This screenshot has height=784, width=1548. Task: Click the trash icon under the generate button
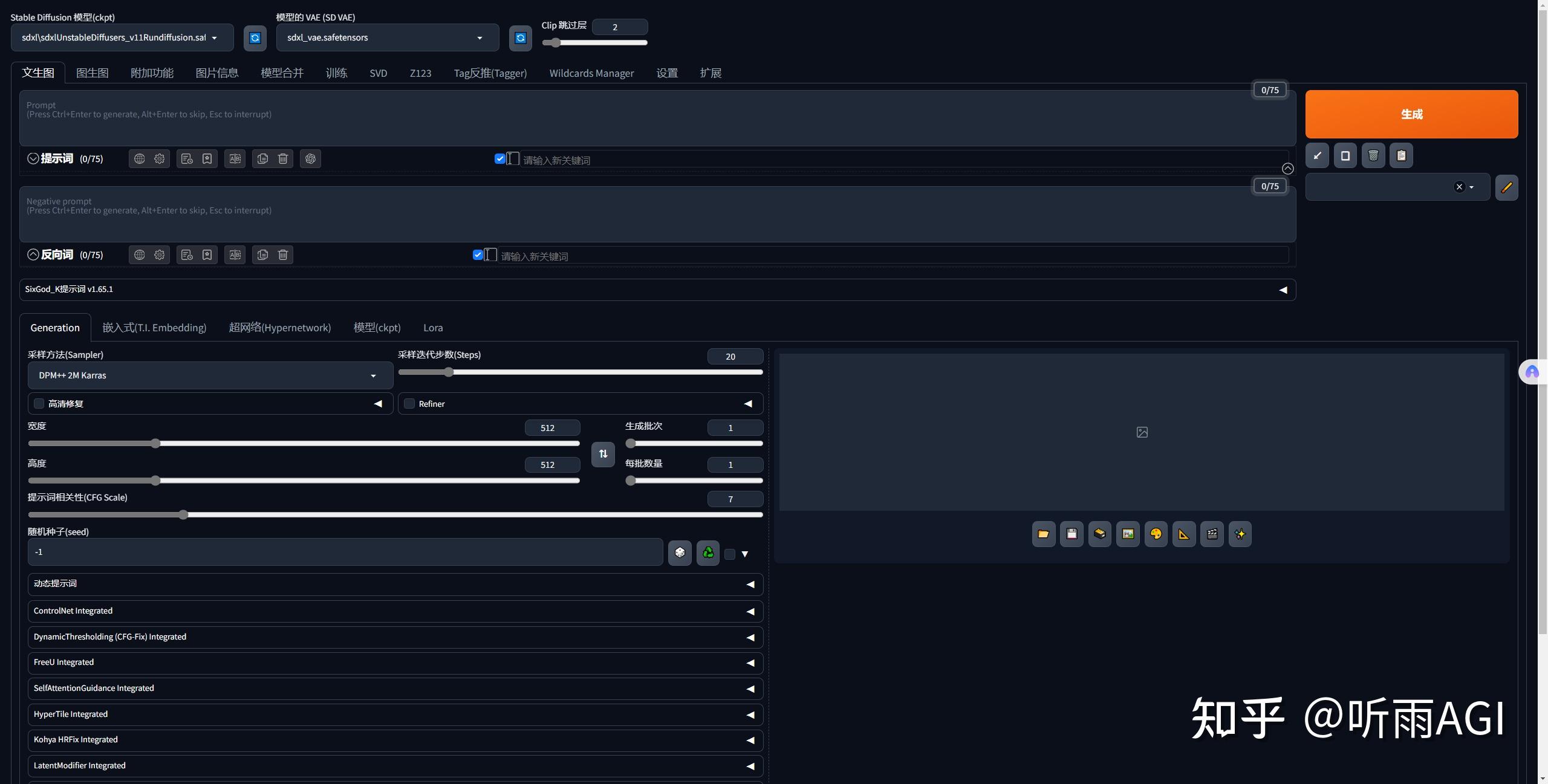1373,156
